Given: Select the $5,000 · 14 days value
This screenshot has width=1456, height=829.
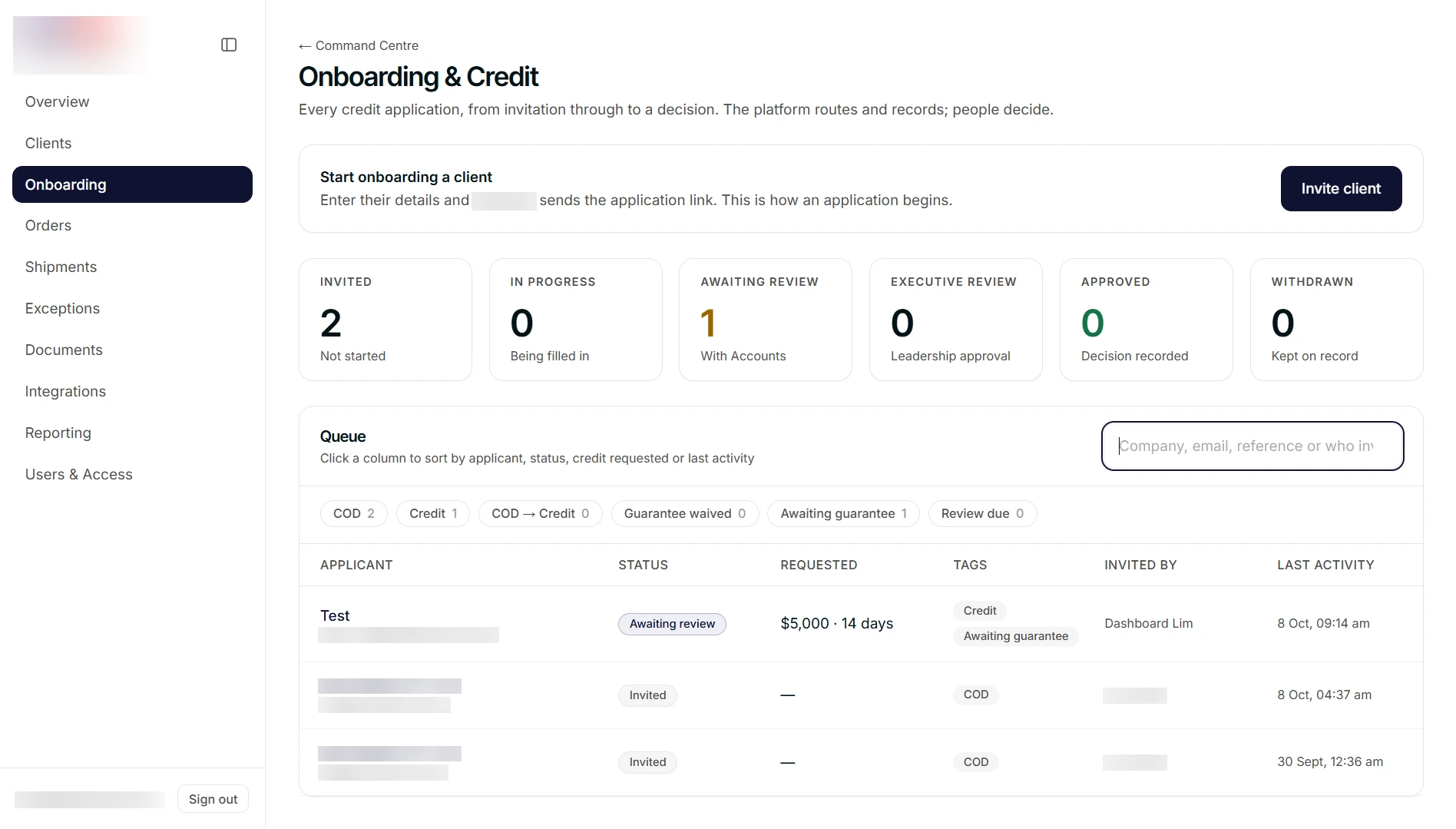Looking at the screenshot, I should pyautogui.click(x=837, y=624).
